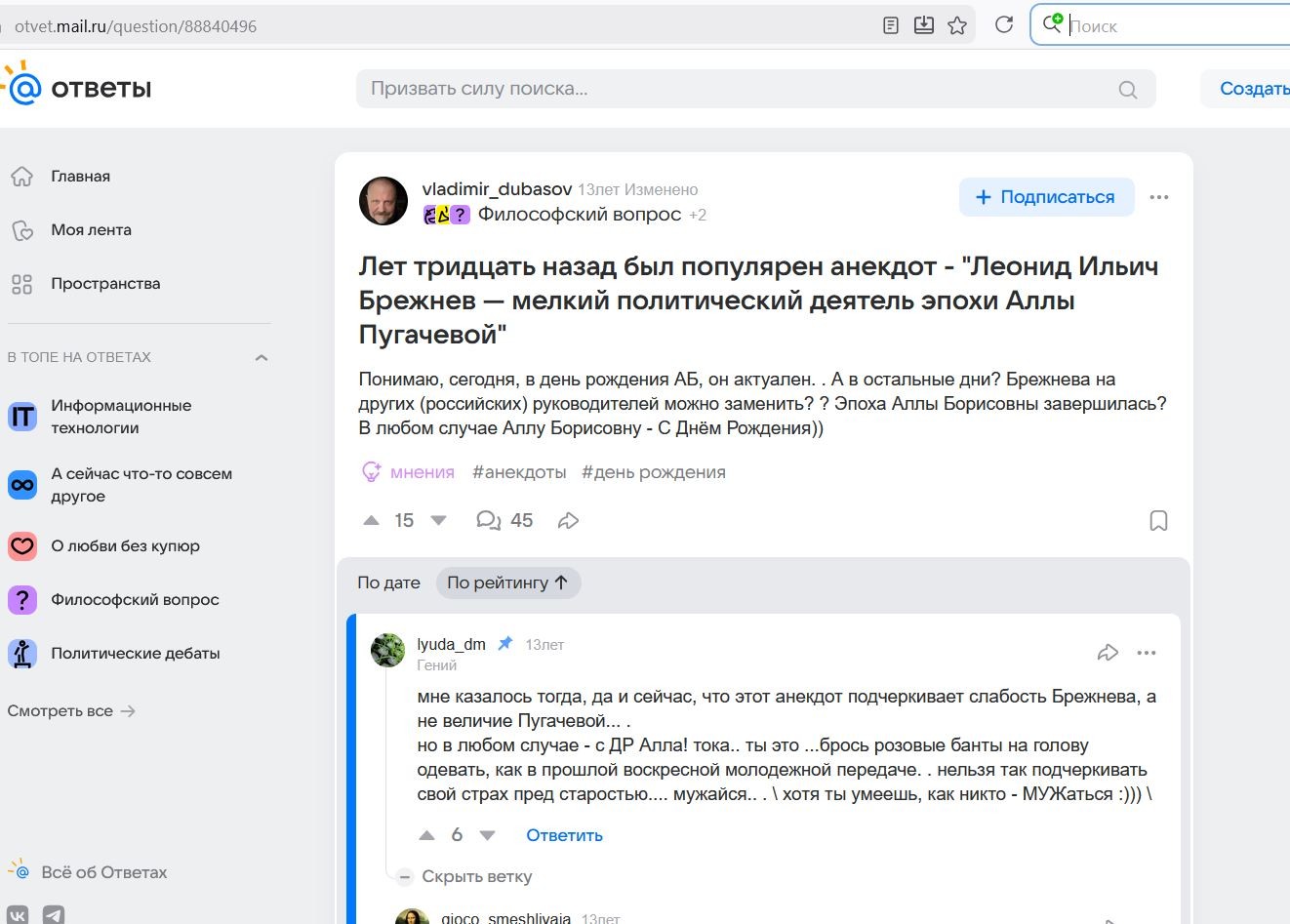Click the Подписаться button
The height and width of the screenshot is (924, 1290).
tap(1046, 197)
